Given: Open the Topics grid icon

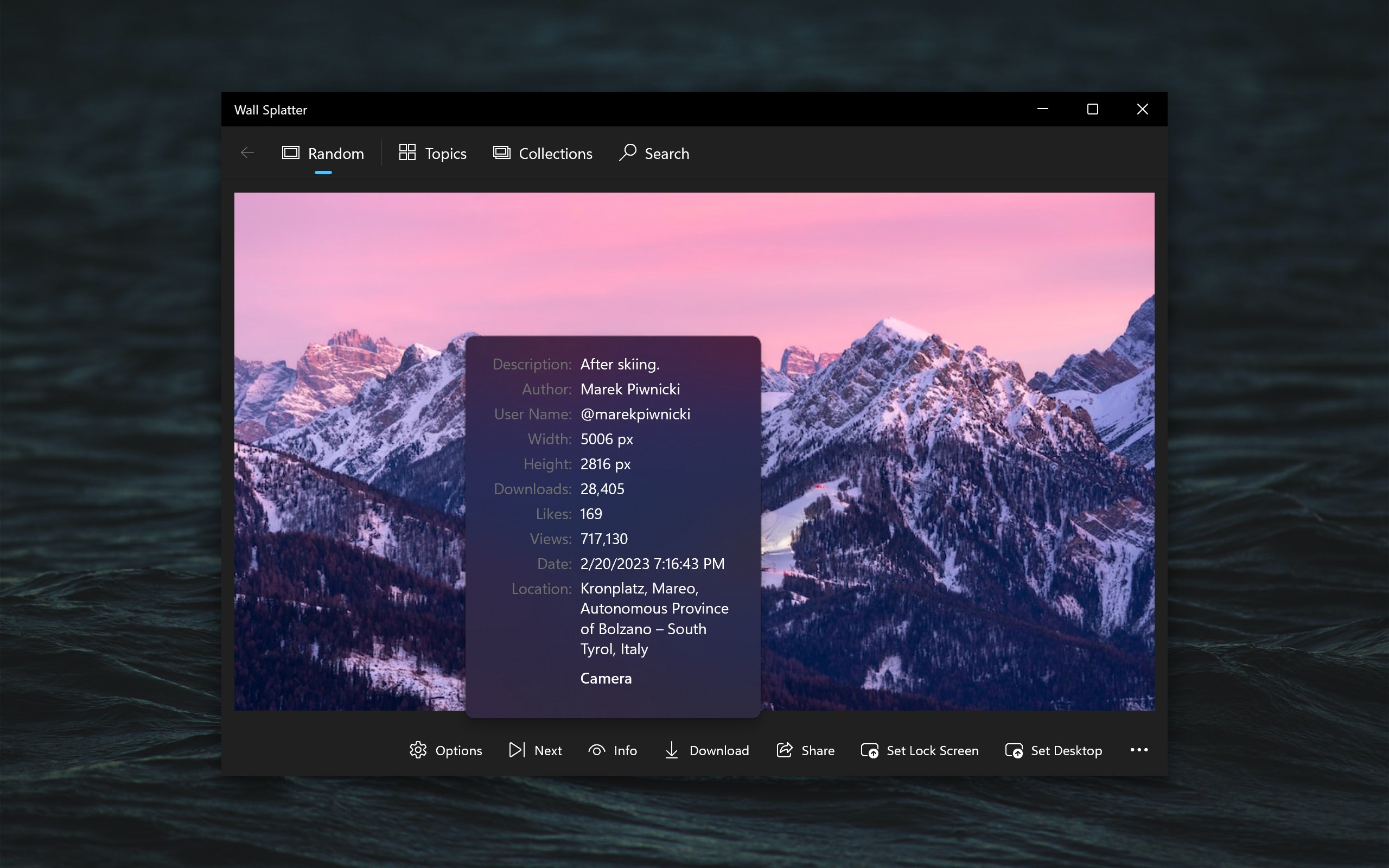Looking at the screenshot, I should pos(407,152).
